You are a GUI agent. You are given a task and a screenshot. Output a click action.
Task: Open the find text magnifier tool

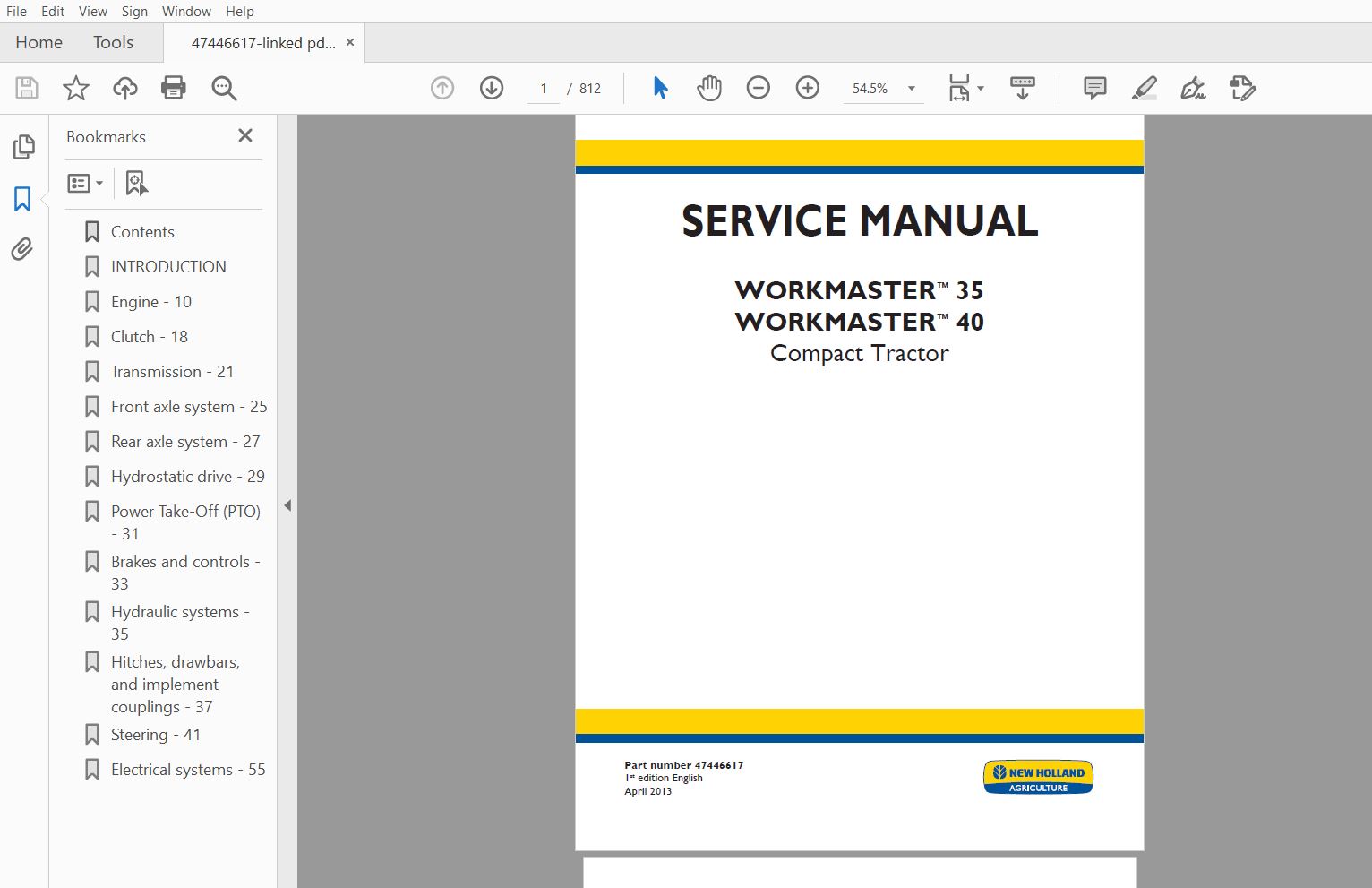(224, 88)
